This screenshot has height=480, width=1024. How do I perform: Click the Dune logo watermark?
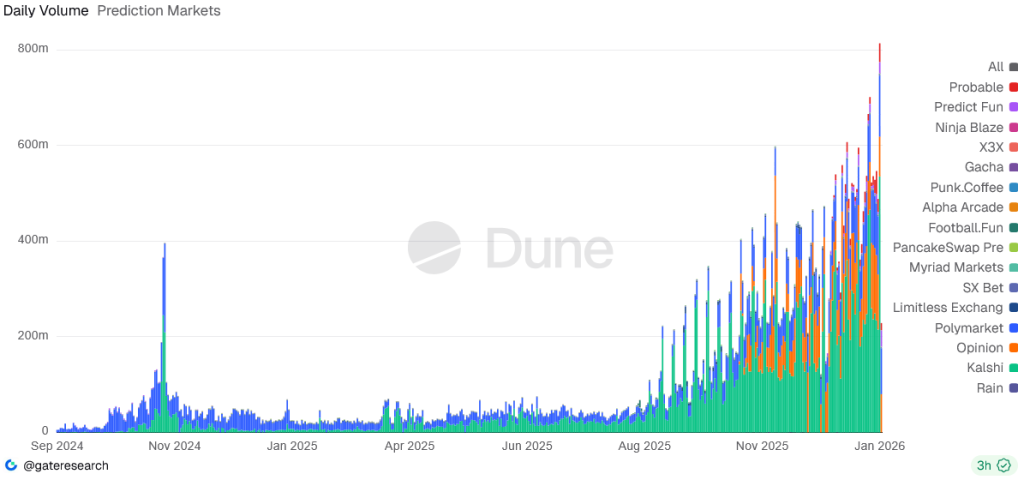coord(510,248)
